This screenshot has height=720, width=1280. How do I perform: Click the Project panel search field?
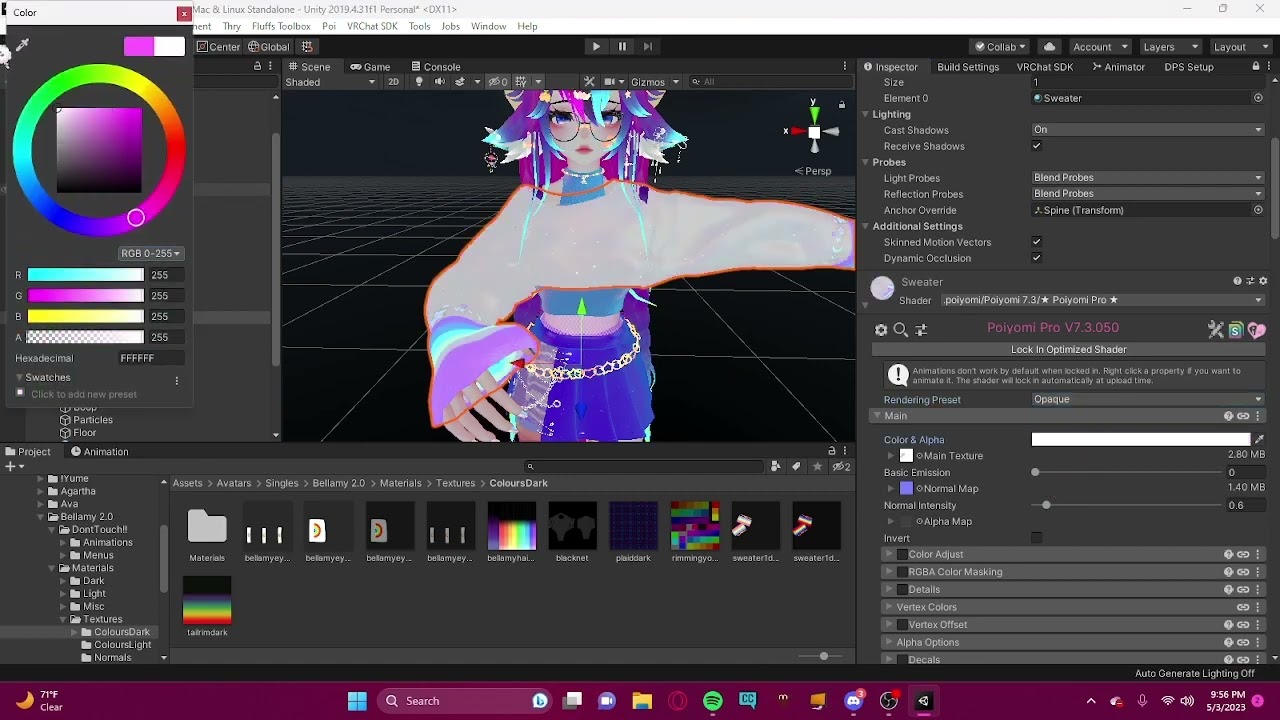[643, 466]
